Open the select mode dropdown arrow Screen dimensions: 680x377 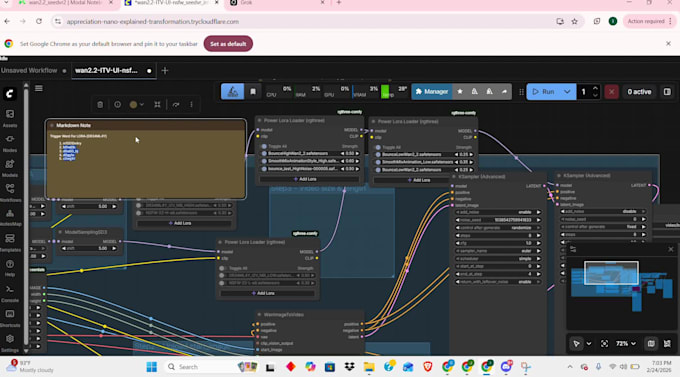pyautogui.click(x=588, y=344)
